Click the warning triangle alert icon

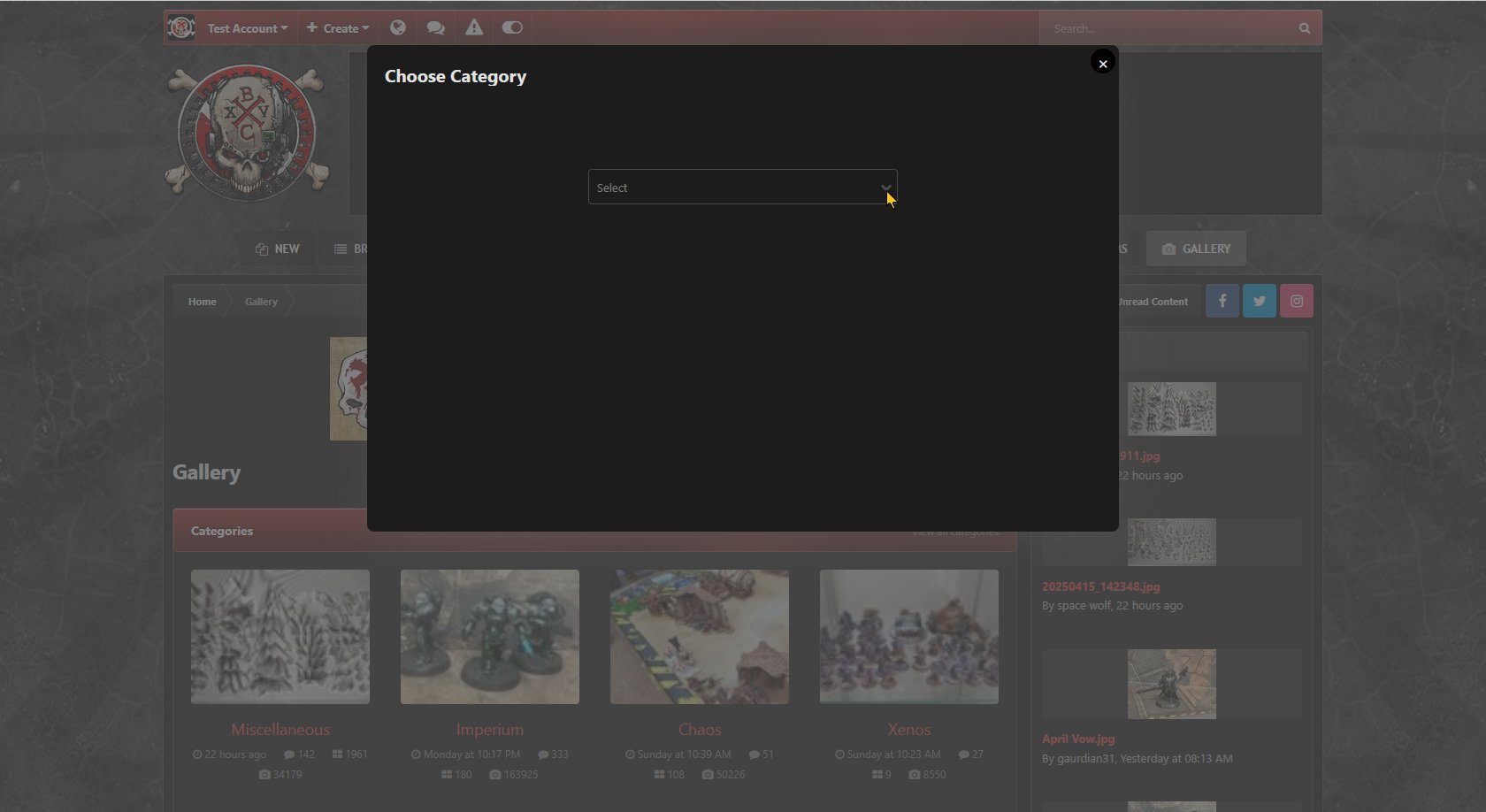[x=474, y=28]
